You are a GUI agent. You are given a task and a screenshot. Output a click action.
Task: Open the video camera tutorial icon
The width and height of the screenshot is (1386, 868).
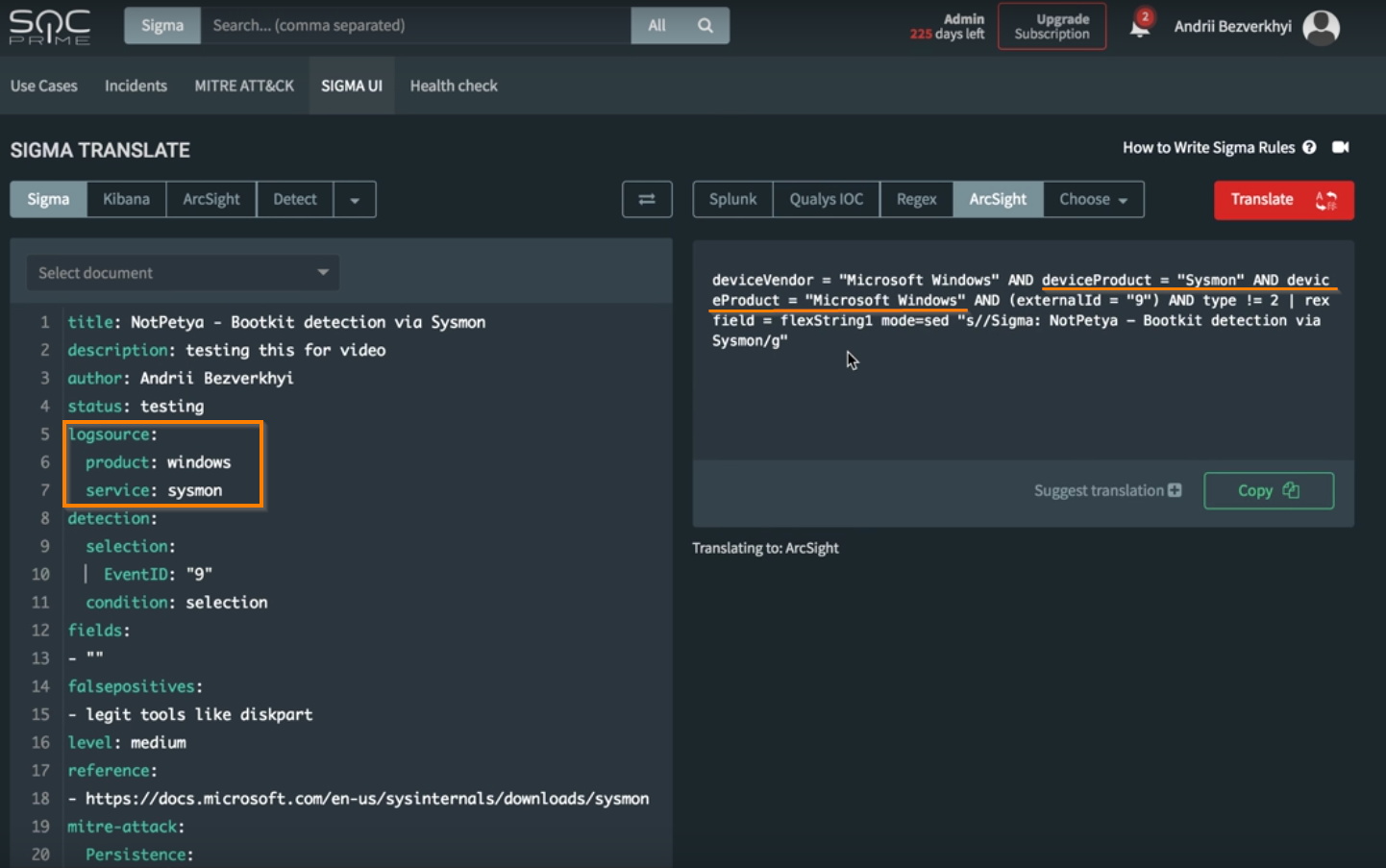pos(1341,147)
